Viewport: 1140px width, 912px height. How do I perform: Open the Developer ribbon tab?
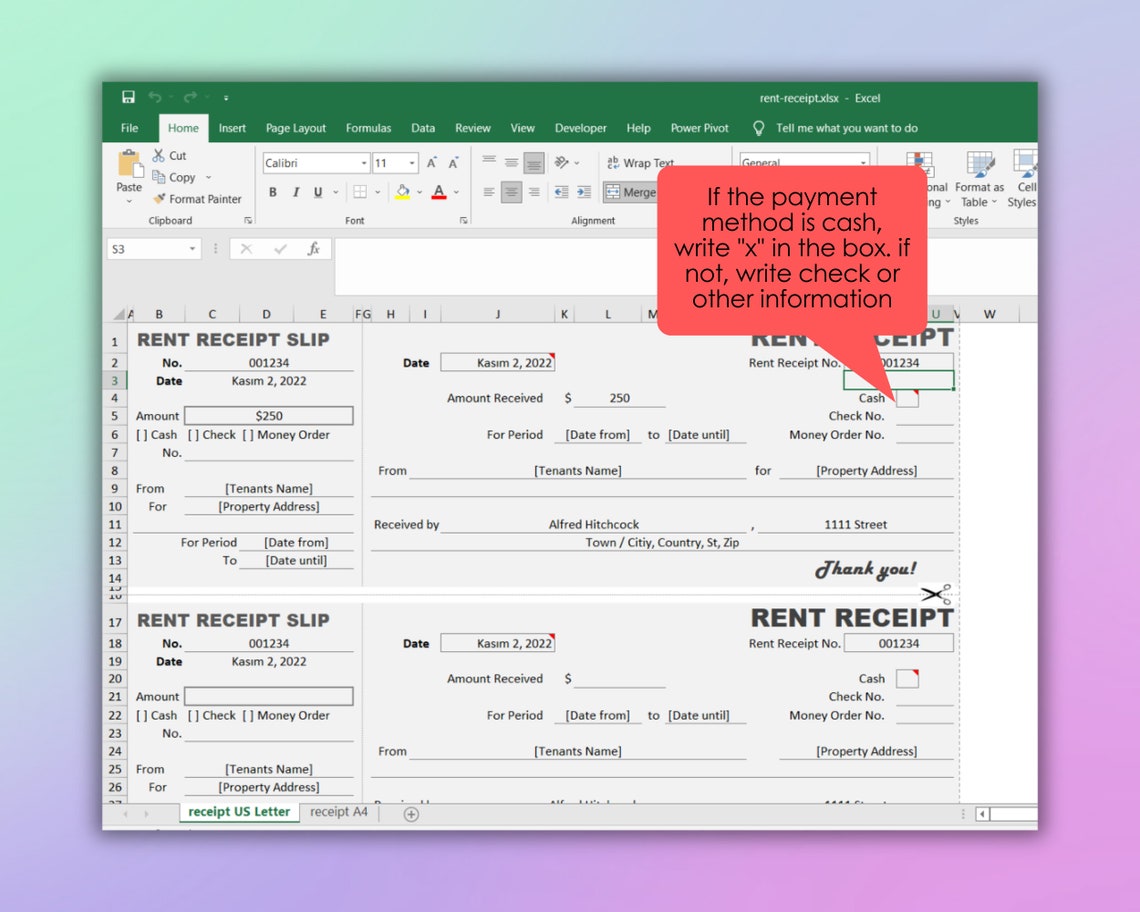point(580,128)
